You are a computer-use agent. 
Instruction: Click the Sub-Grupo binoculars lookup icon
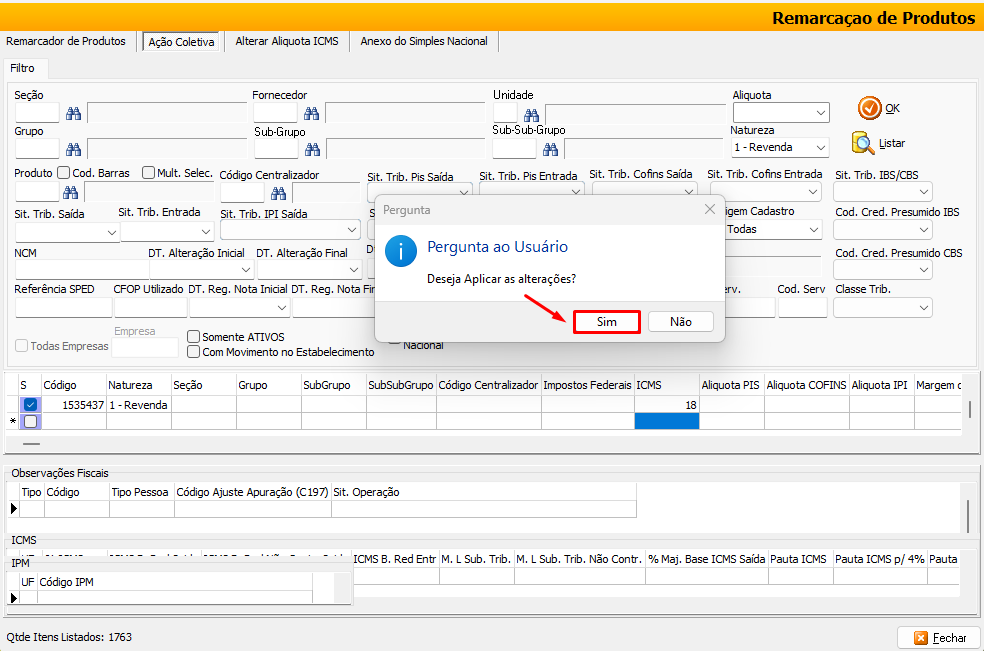(x=312, y=149)
